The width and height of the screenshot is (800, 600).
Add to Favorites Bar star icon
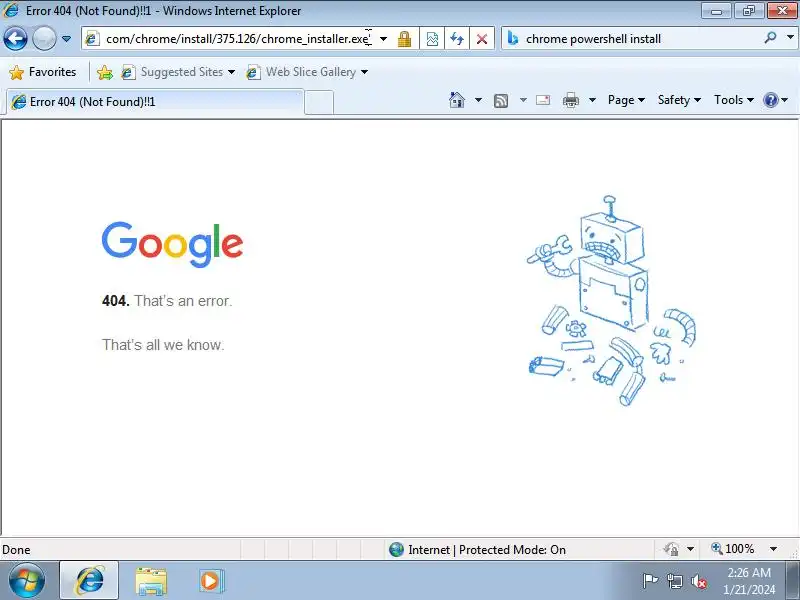(x=105, y=72)
